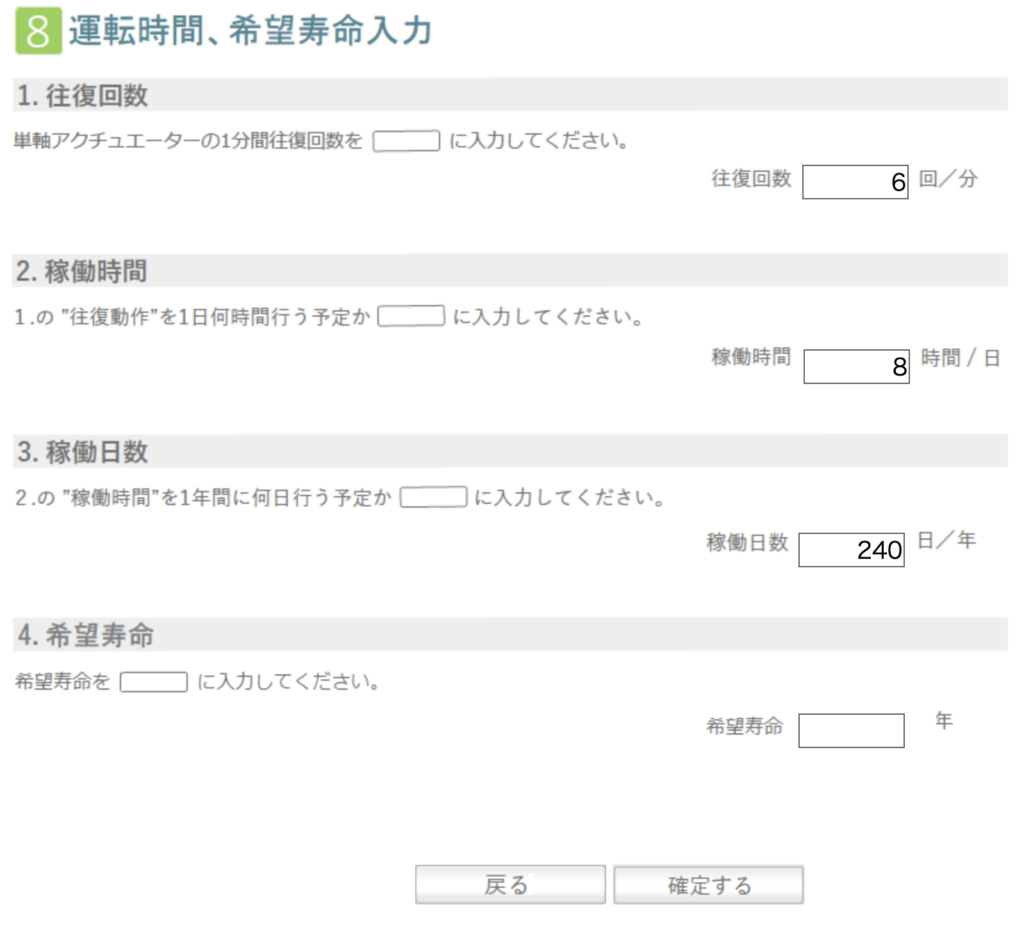Click the 2. 稼働時間 section header
The image size is (1024, 941).
coord(510,270)
